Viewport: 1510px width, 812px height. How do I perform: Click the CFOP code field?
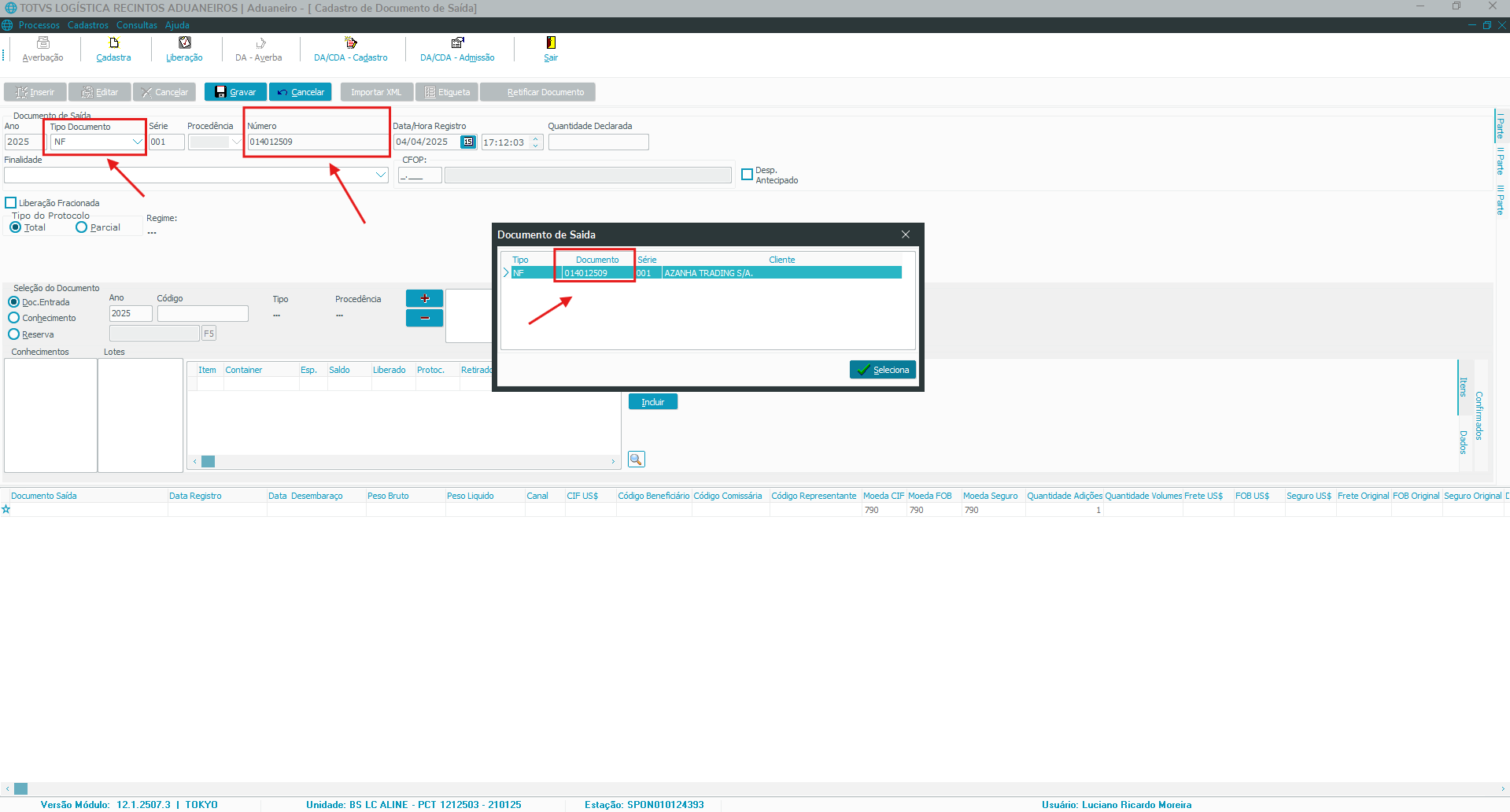pyautogui.click(x=419, y=175)
